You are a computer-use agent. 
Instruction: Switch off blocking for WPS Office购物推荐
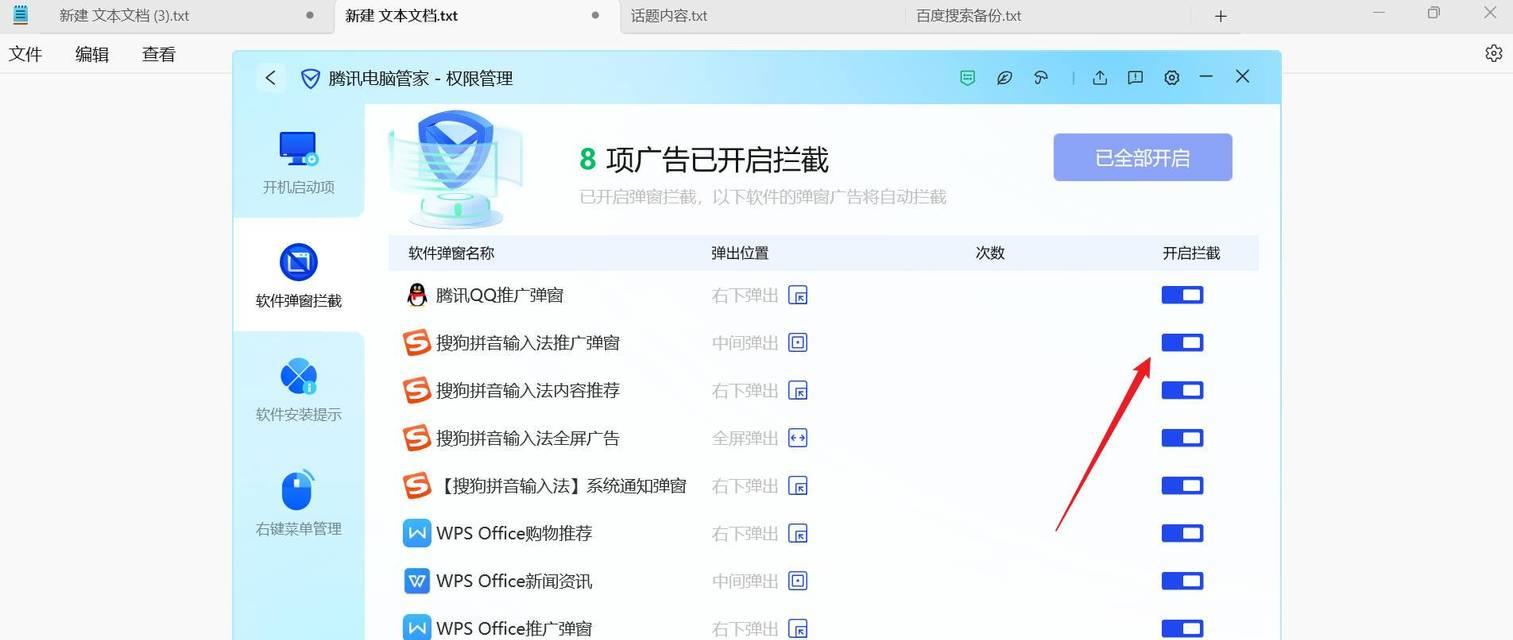(1182, 533)
